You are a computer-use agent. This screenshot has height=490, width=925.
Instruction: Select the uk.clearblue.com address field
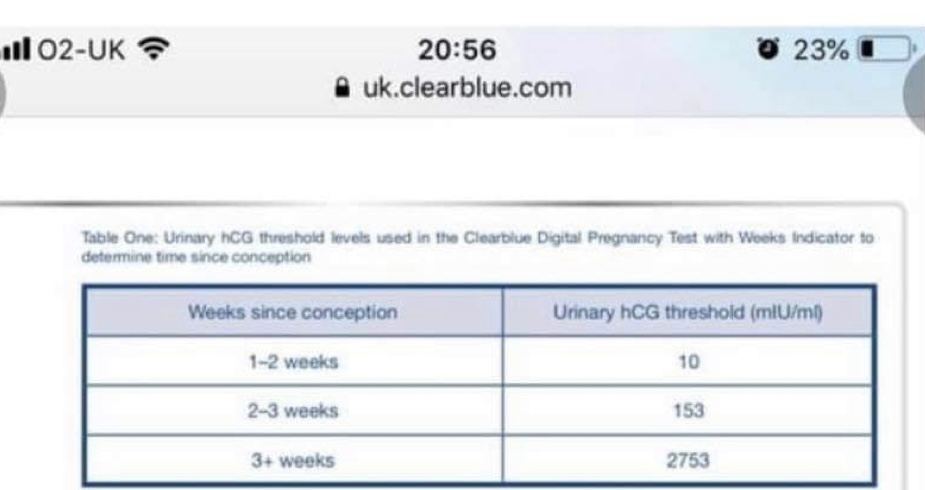click(x=466, y=88)
